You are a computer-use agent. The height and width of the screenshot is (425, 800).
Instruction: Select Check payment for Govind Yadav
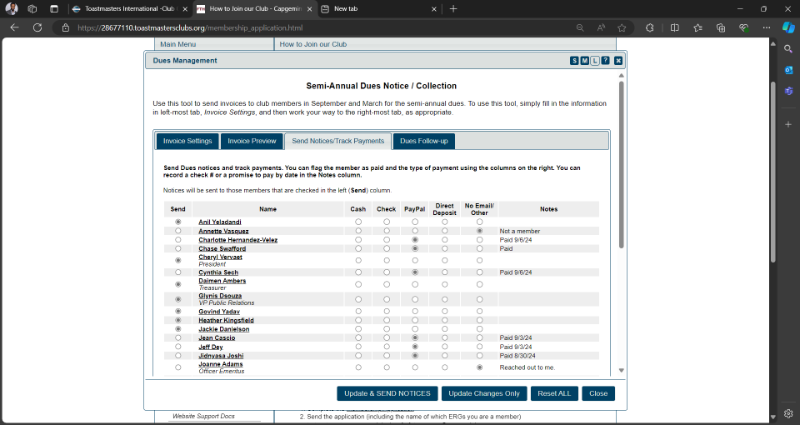pyautogui.click(x=386, y=311)
